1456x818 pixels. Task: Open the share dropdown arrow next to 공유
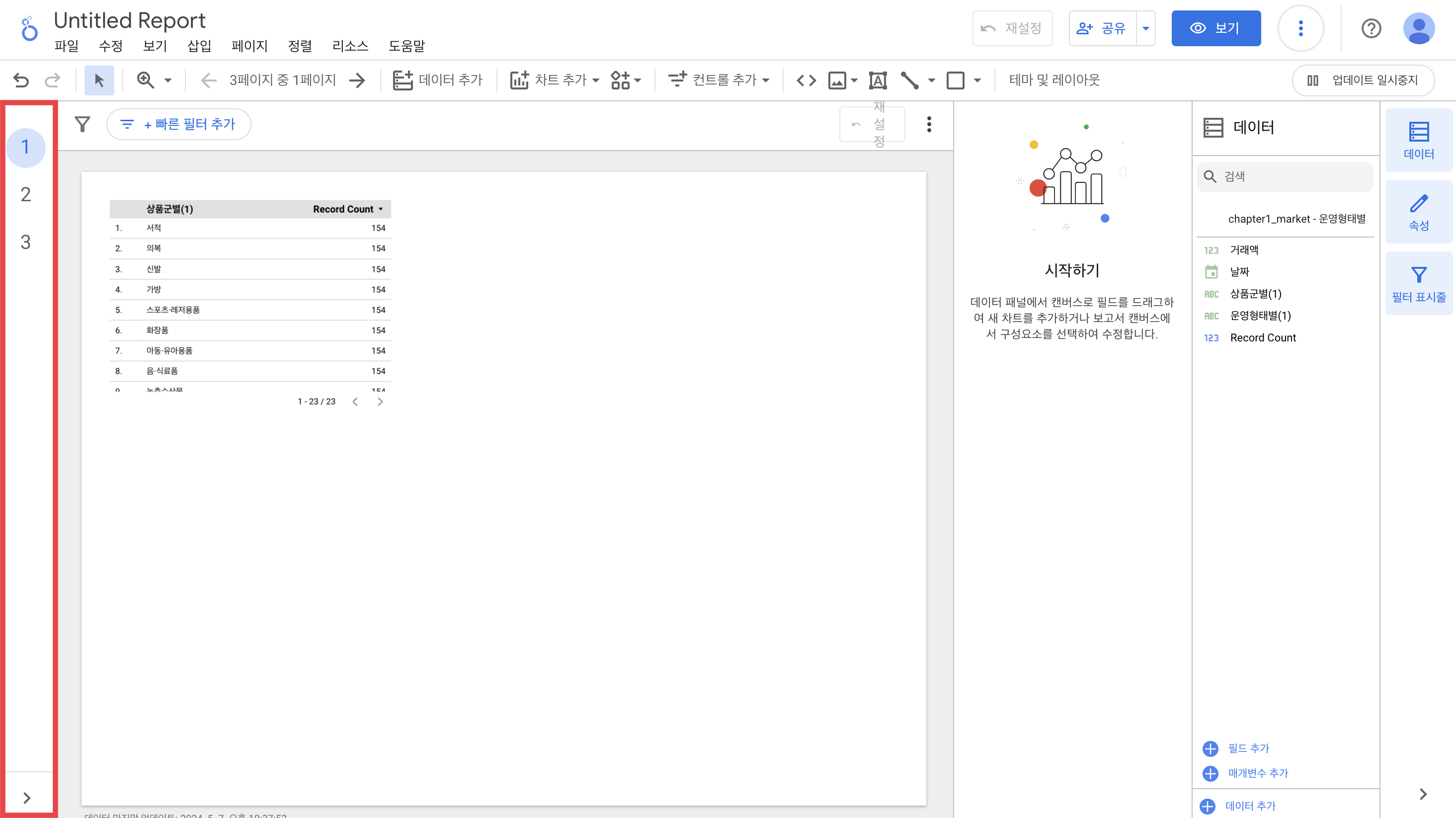[1146, 28]
